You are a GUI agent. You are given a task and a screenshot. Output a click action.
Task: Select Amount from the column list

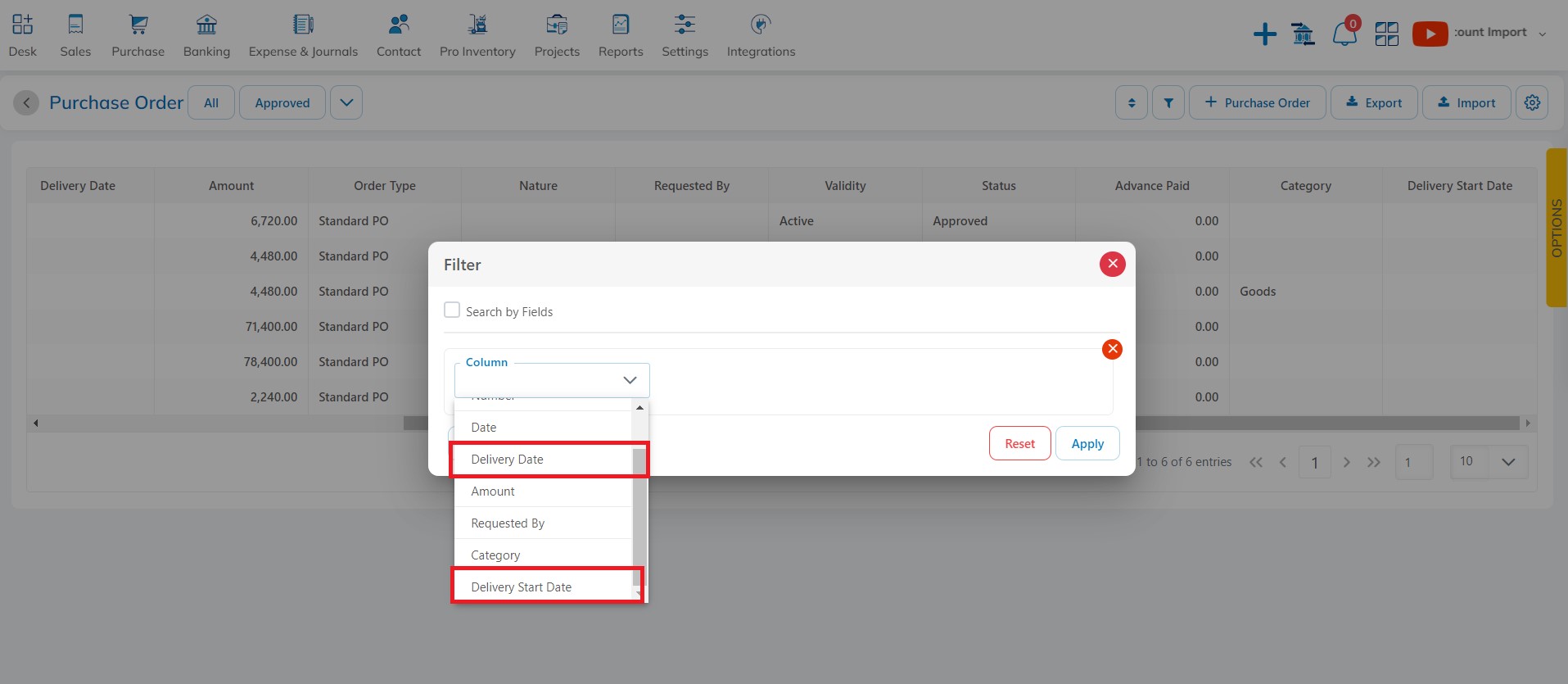click(x=543, y=491)
